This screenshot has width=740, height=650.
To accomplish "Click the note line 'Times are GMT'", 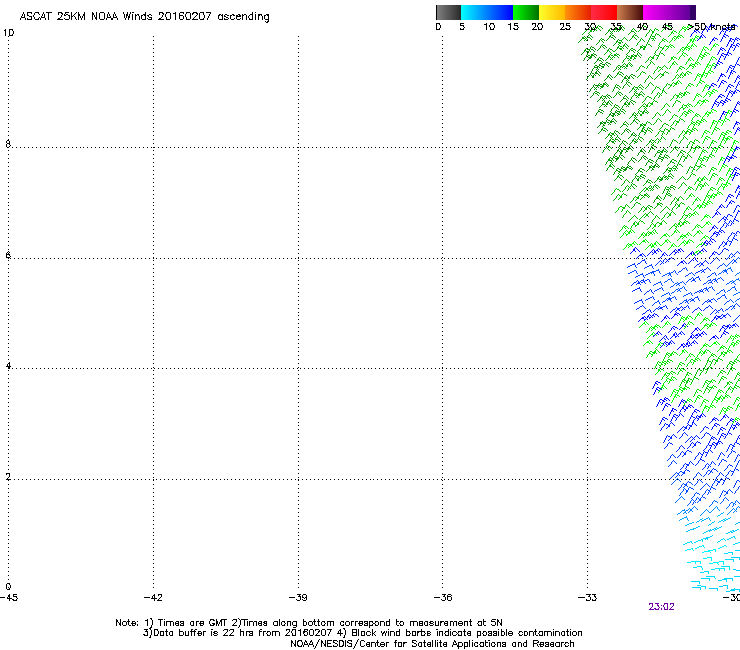I will coord(192,623).
